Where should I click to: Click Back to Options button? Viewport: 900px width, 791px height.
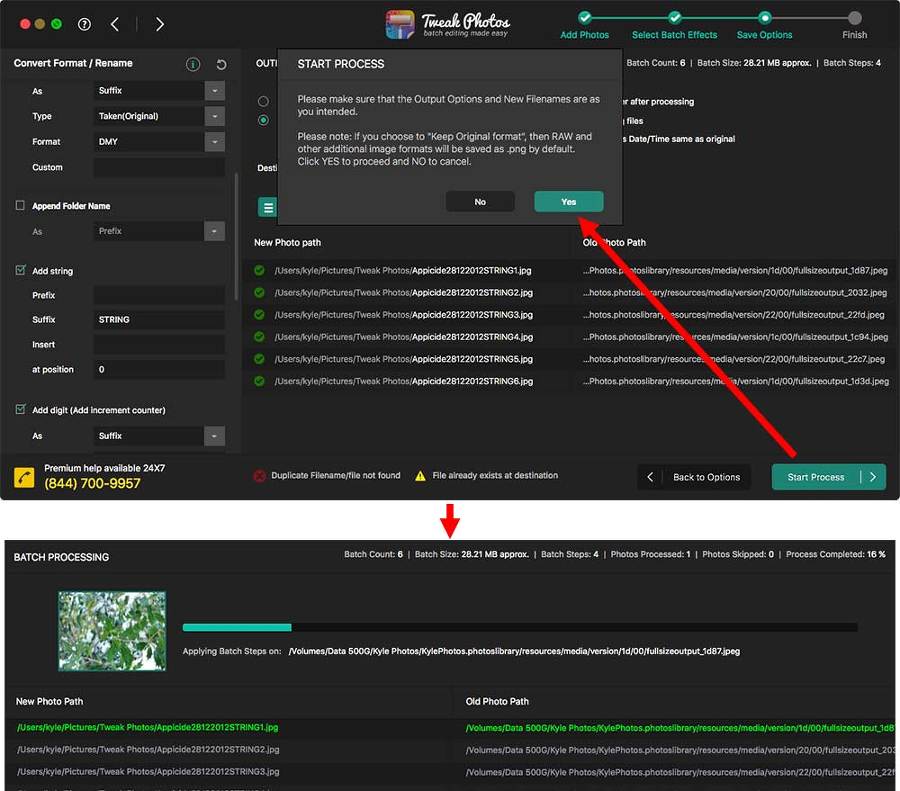[x=694, y=477]
